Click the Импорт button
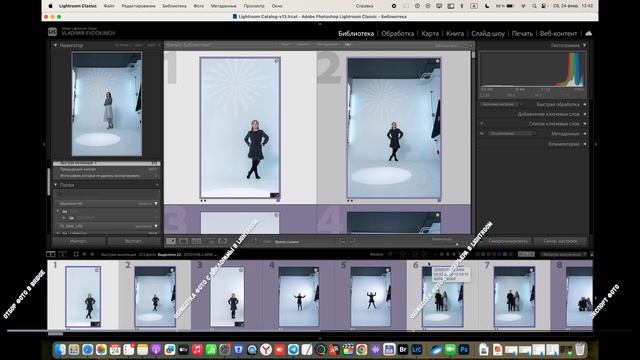This screenshot has width=640, height=360. [x=78, y=241]
